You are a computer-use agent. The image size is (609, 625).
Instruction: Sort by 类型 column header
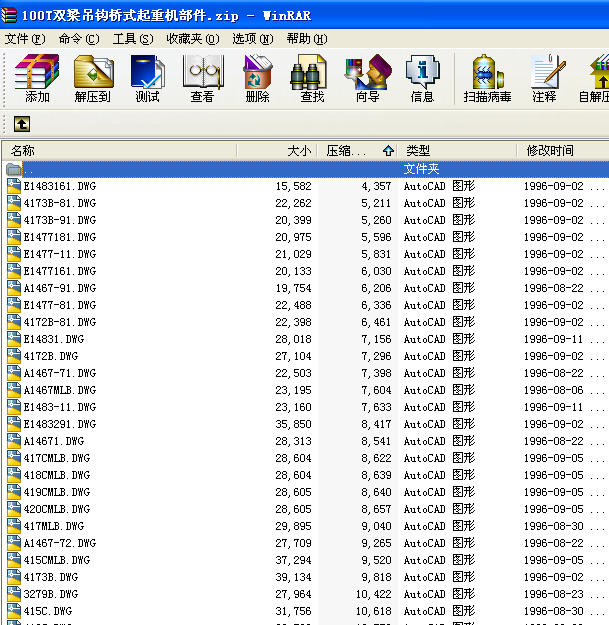(458, 151)
